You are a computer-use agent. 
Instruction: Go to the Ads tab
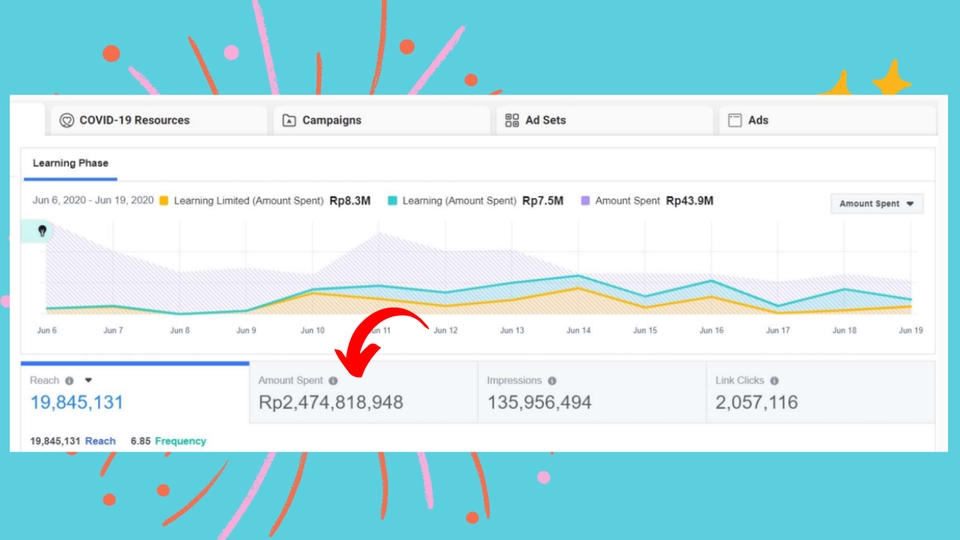pos(827,120)
